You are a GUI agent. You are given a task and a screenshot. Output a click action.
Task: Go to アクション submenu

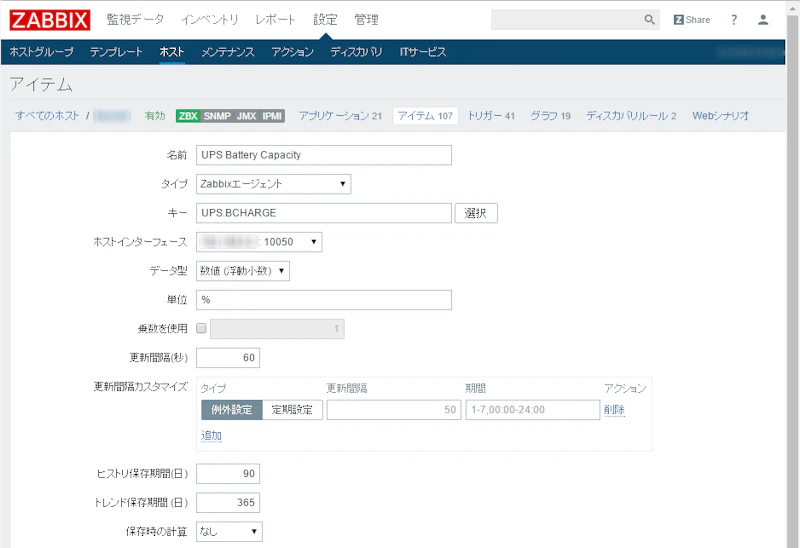click(292, 52)
